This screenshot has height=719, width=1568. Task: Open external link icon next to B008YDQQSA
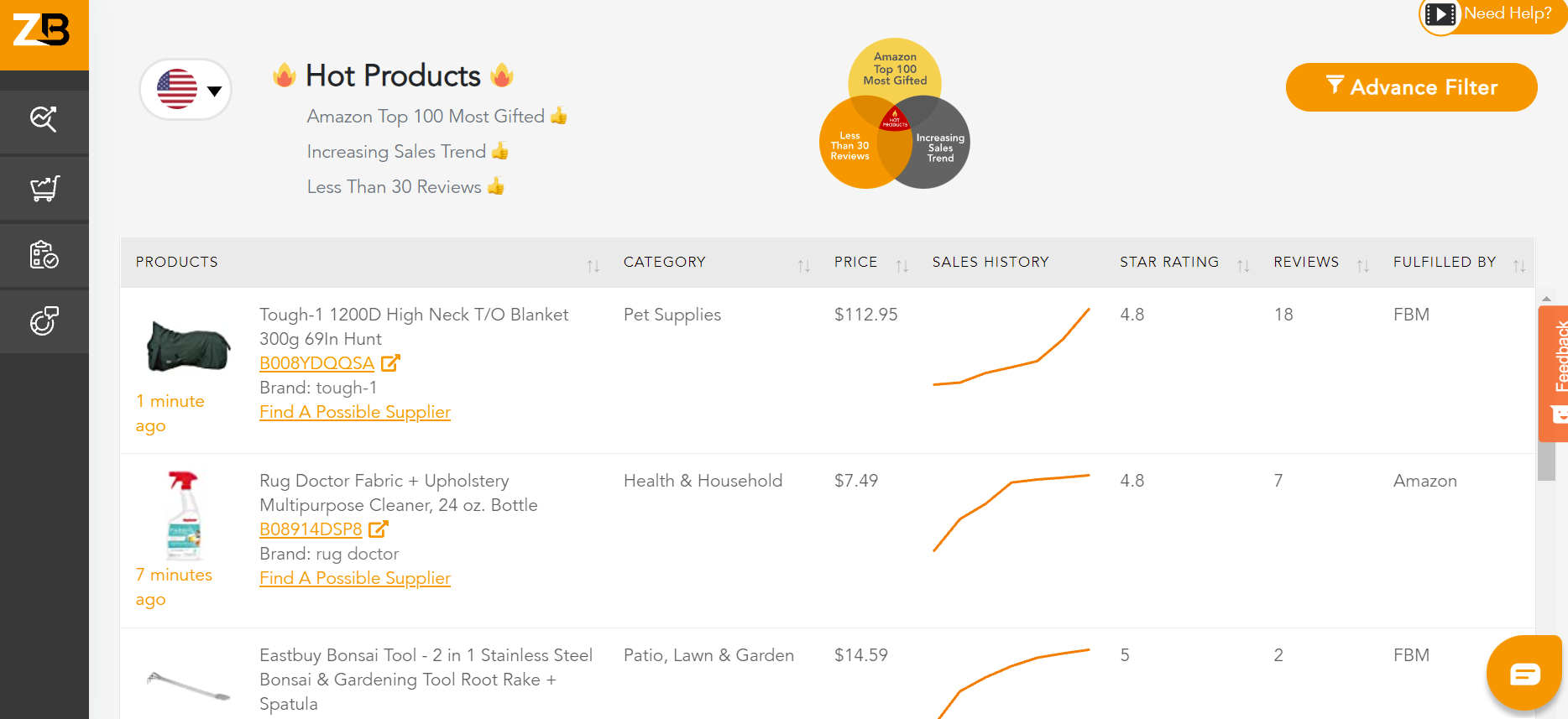(x=390, y=363)
